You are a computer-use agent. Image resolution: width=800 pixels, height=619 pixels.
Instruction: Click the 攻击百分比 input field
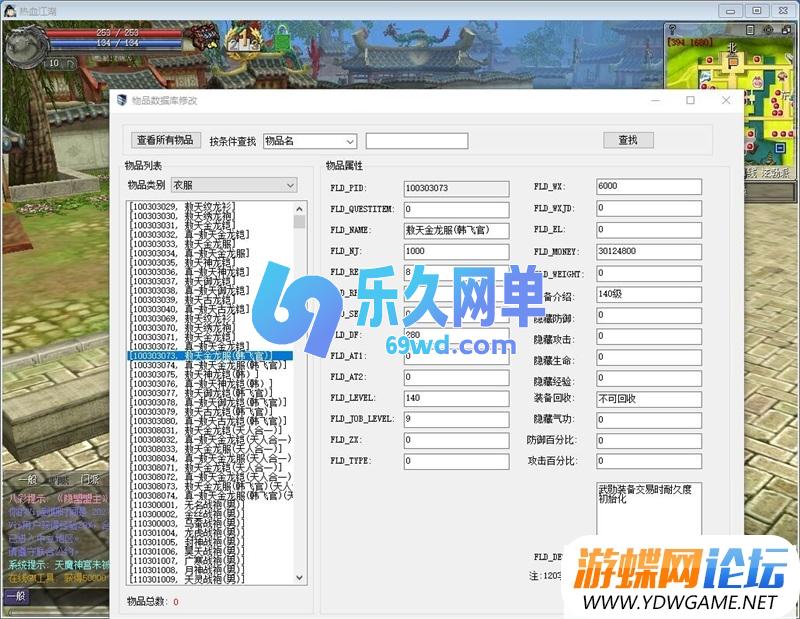648,461
